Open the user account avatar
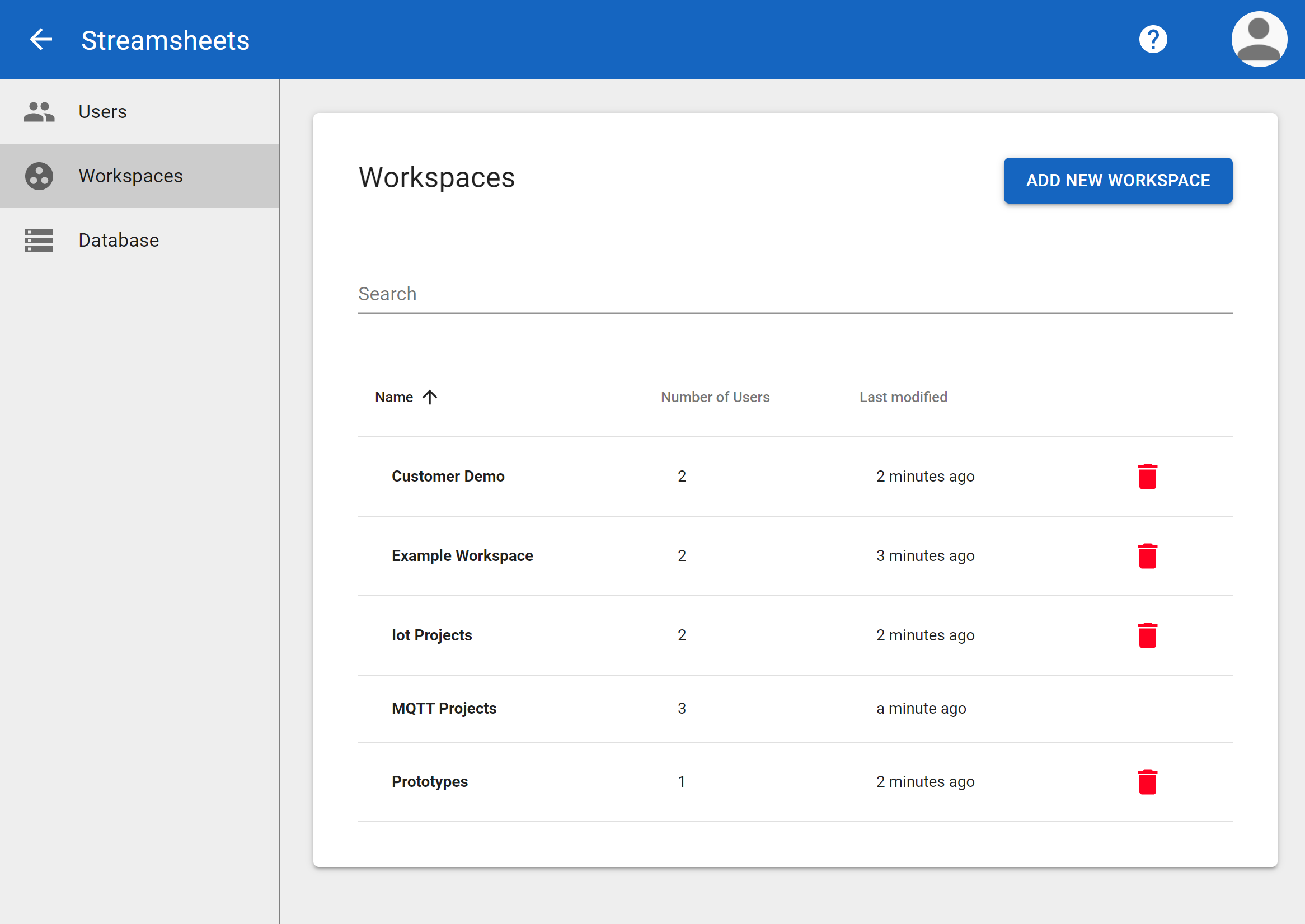The width and height of the screenshot is (1305, 924). (1259, 40)
